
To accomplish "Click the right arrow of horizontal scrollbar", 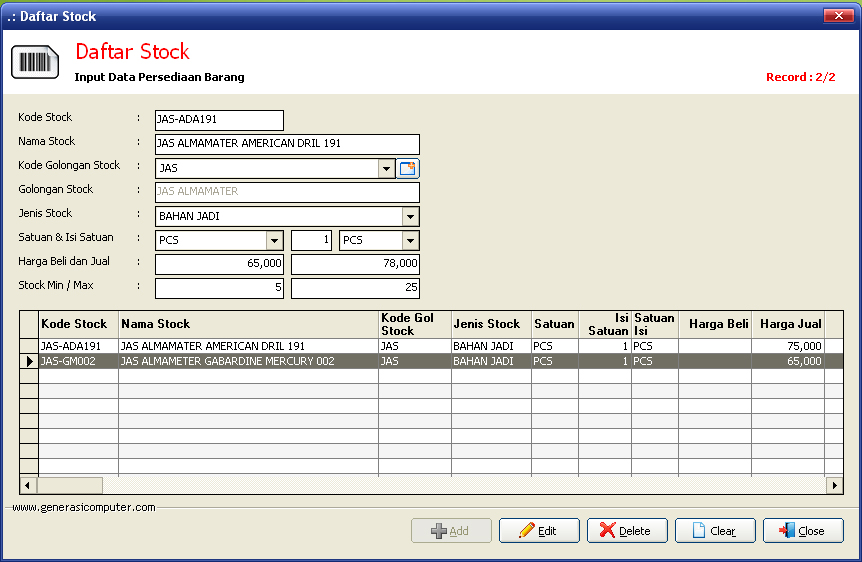I will click(834, 486).
